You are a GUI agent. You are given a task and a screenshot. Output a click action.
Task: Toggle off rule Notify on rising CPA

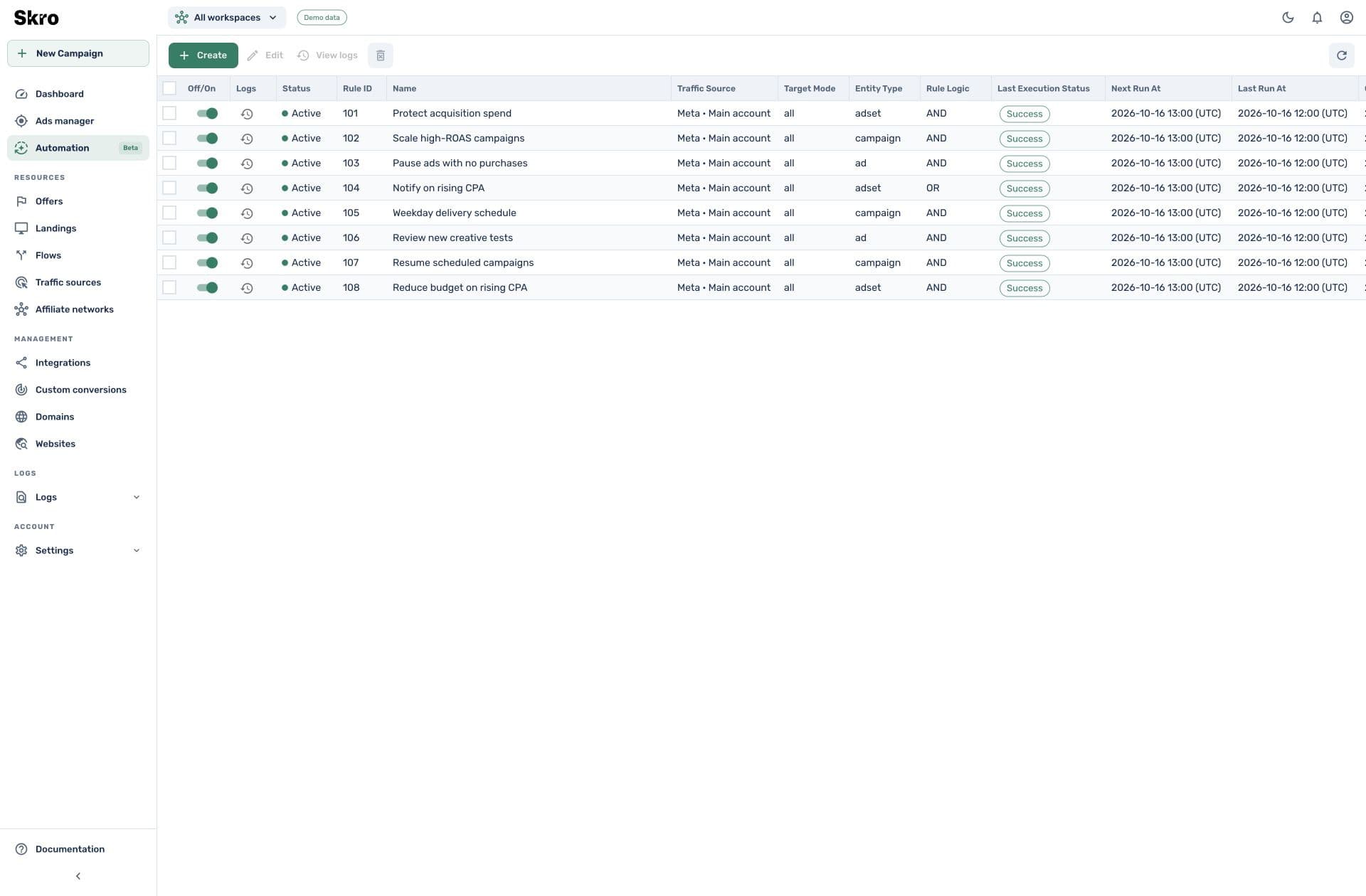tap(207, 188)
